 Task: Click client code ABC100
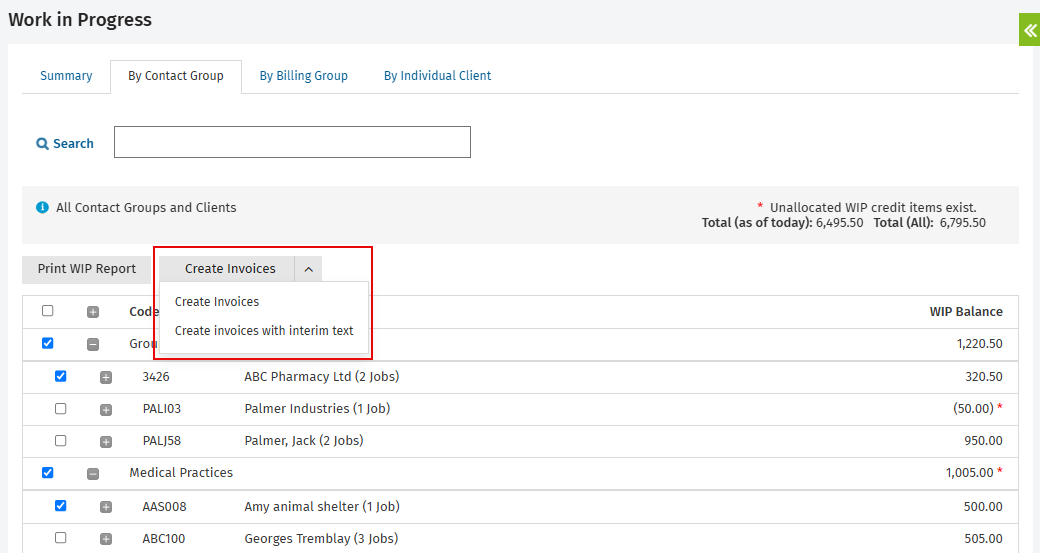[164, 538]
